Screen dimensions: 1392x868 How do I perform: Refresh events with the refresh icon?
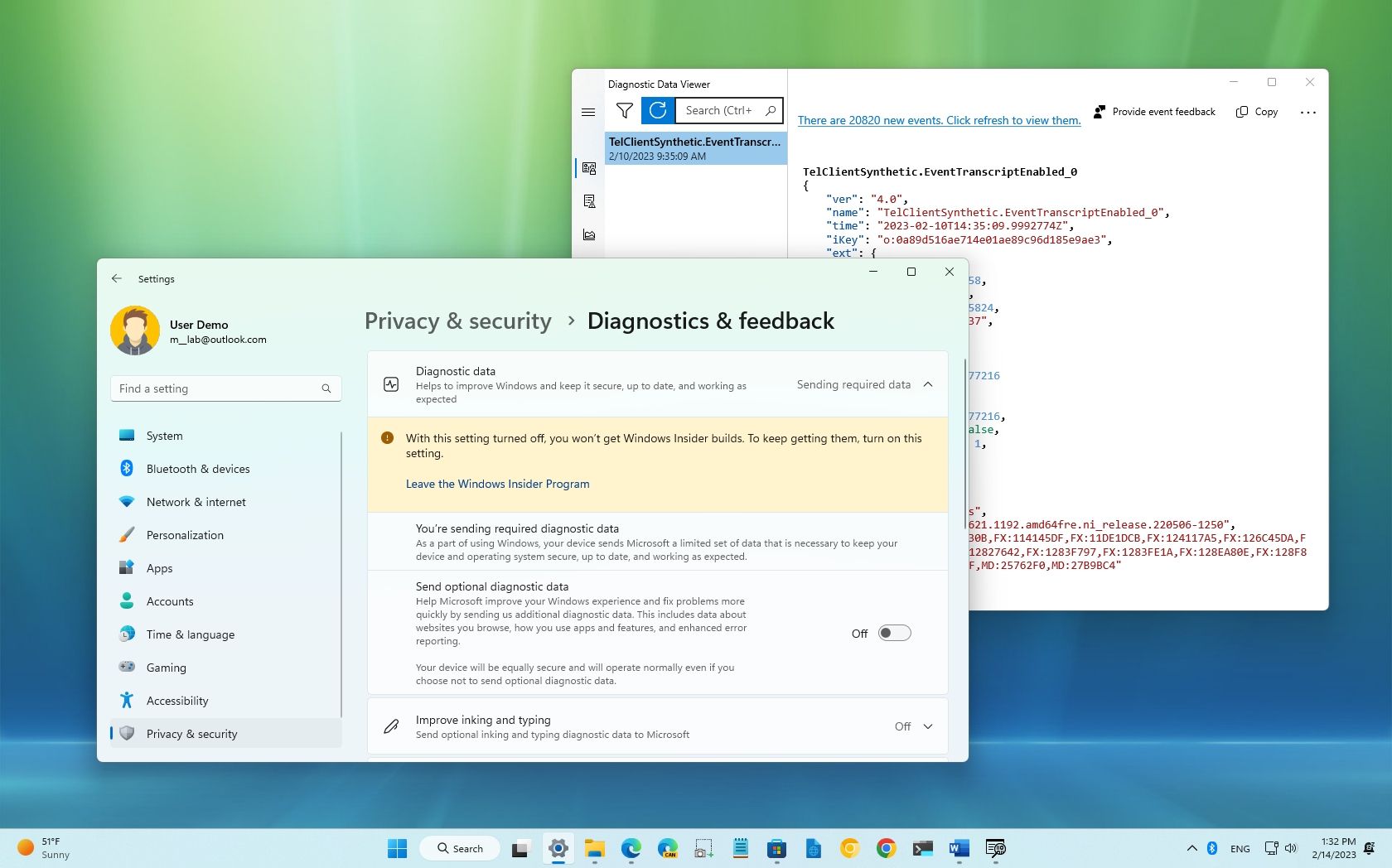tap(658, 110)
